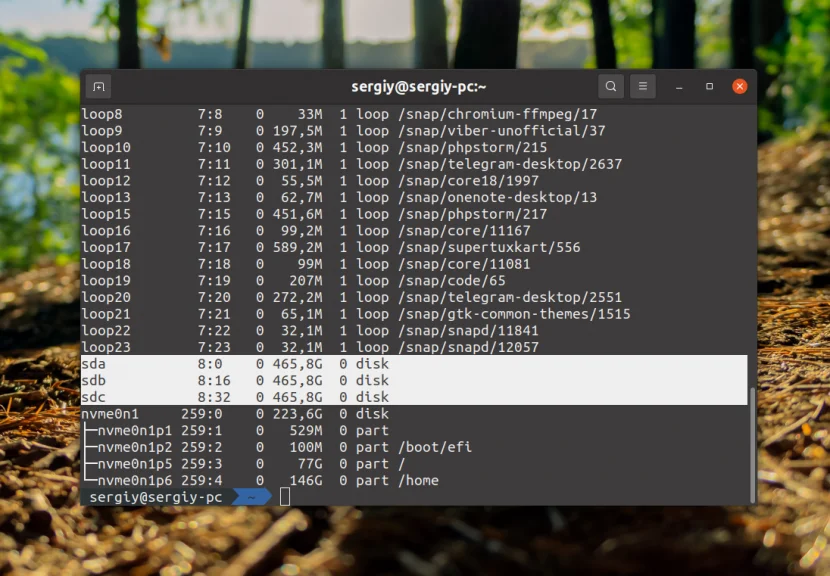Viewport: 830px width, 576px height.
Task: Click the blue prompt arrow glyph
Action: [251, 496]
